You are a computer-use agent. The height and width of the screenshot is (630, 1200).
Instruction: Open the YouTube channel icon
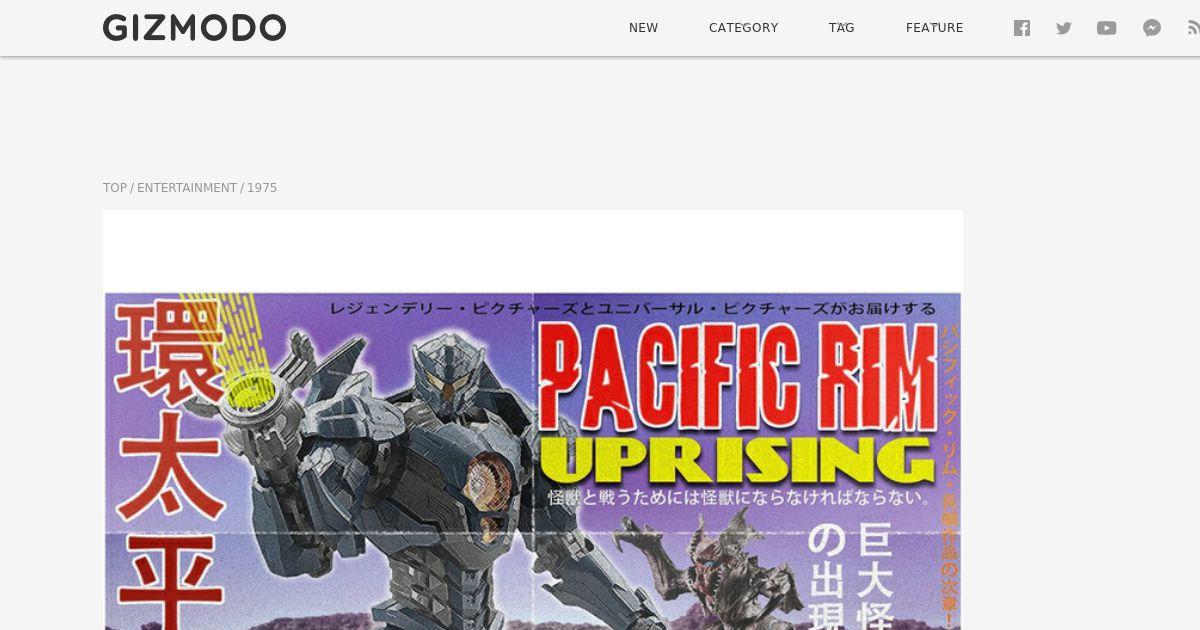click(x=1106, y=28)
